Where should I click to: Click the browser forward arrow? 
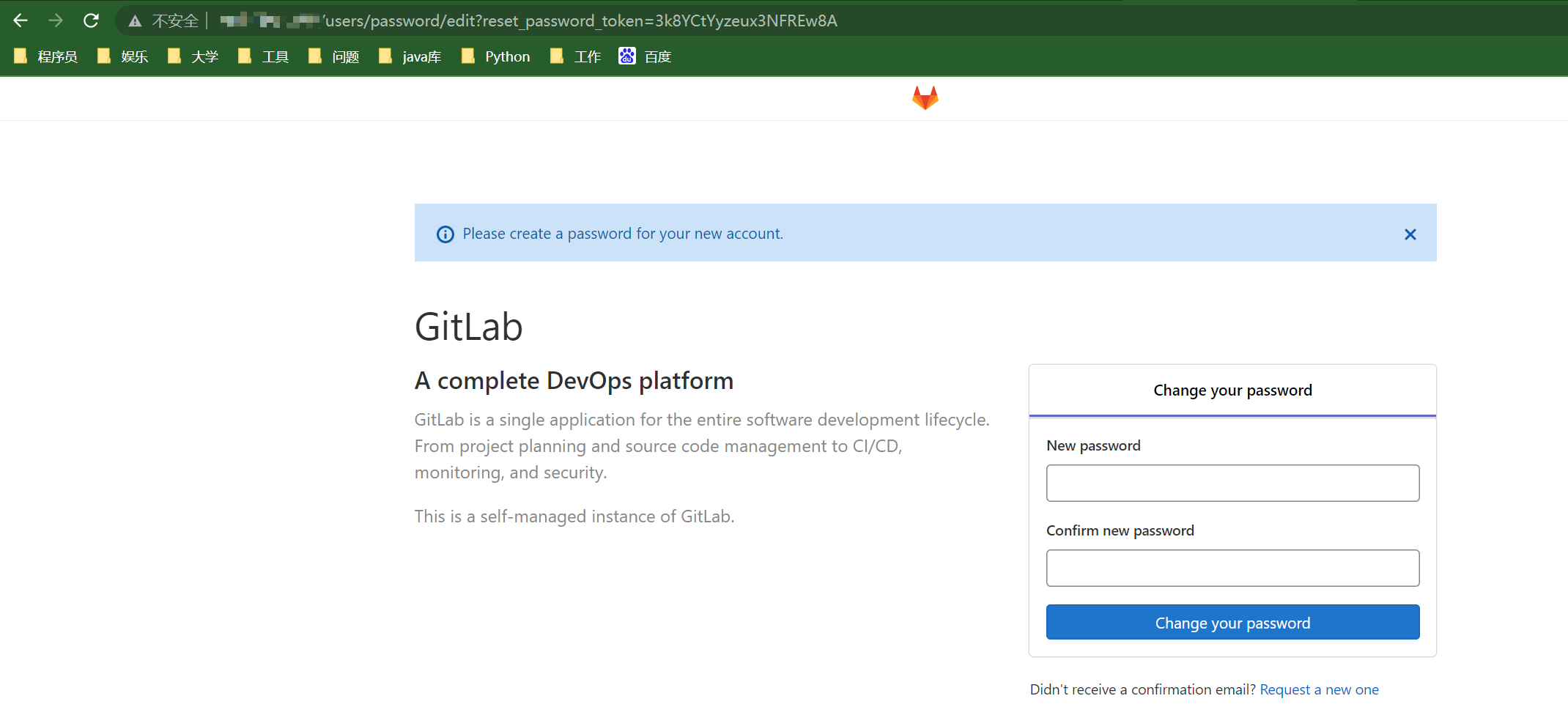click(56, 21)
